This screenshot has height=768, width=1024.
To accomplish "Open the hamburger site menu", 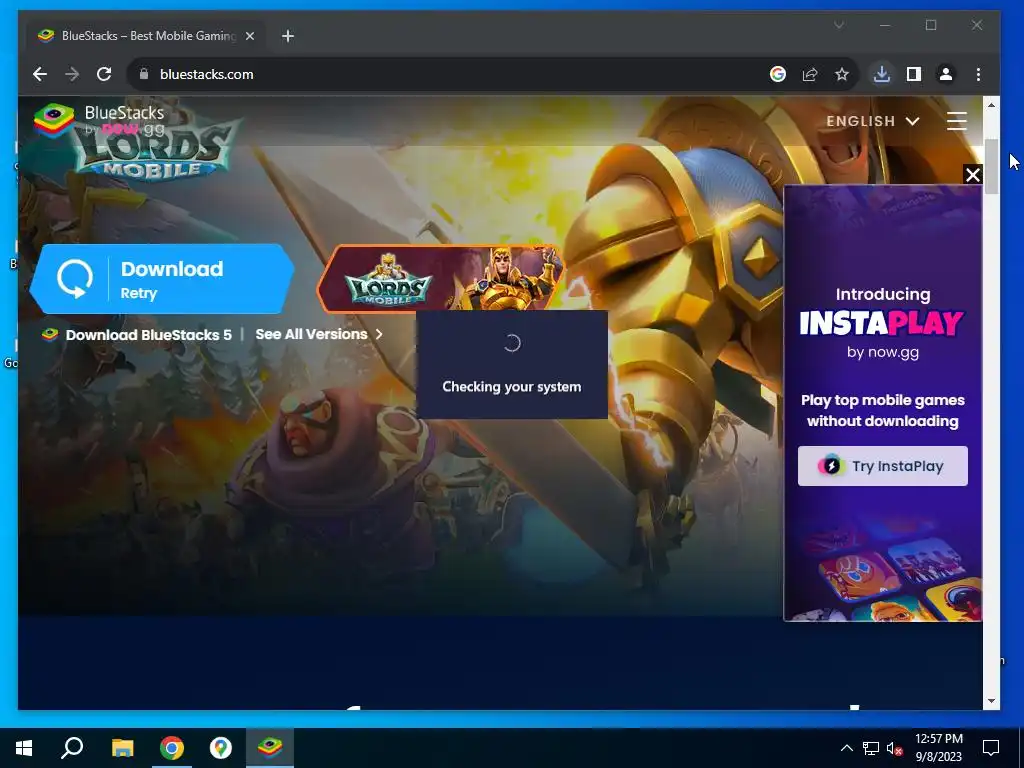I will point(957,121).
